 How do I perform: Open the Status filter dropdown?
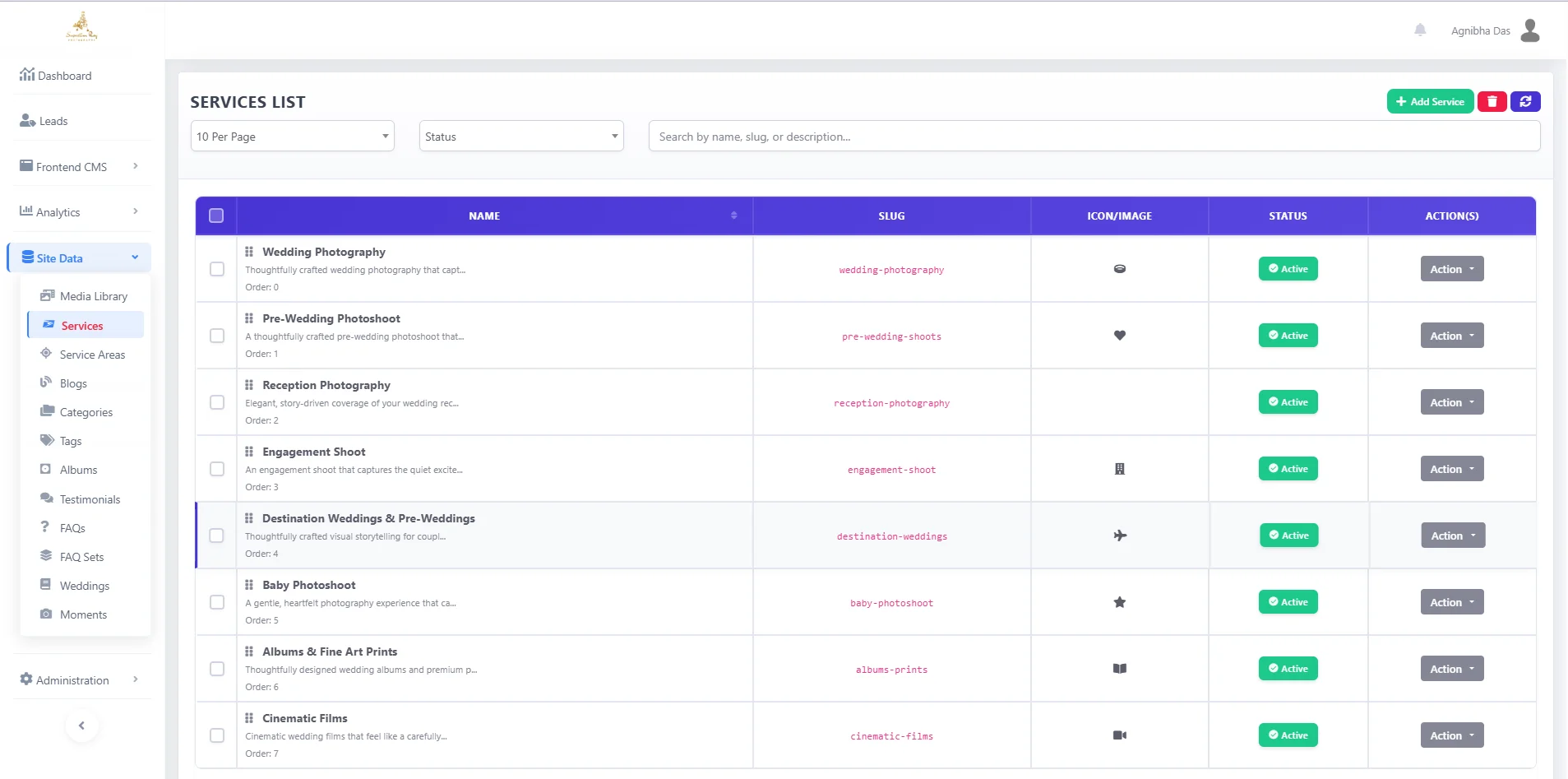521,137
